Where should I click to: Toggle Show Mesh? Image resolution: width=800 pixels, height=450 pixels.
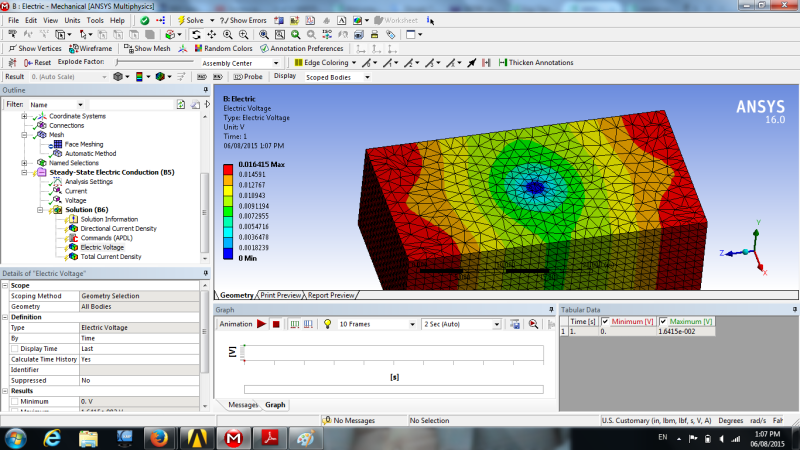tap(147, 48)
